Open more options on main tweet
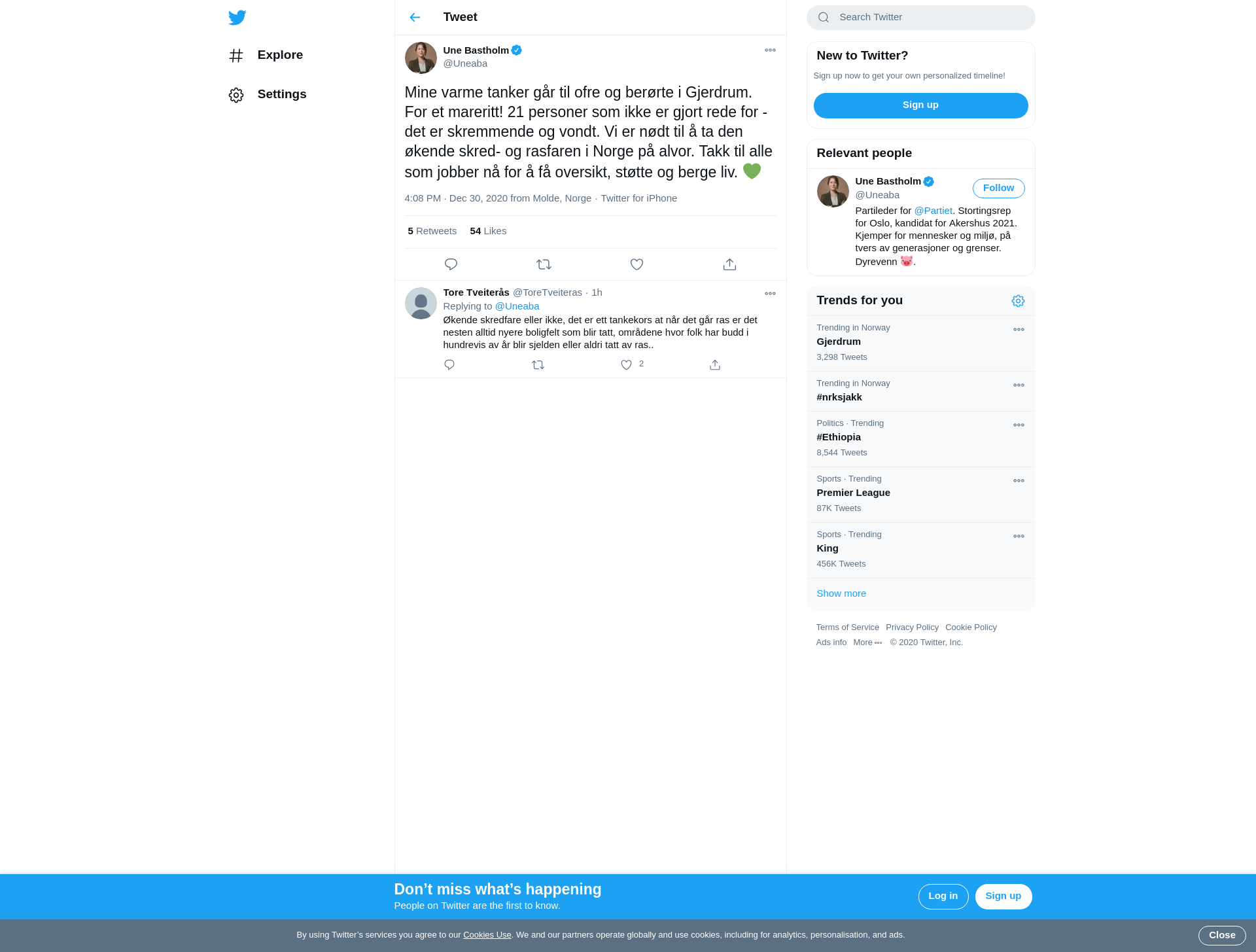Screen dimensions: 1256x952 770,50
